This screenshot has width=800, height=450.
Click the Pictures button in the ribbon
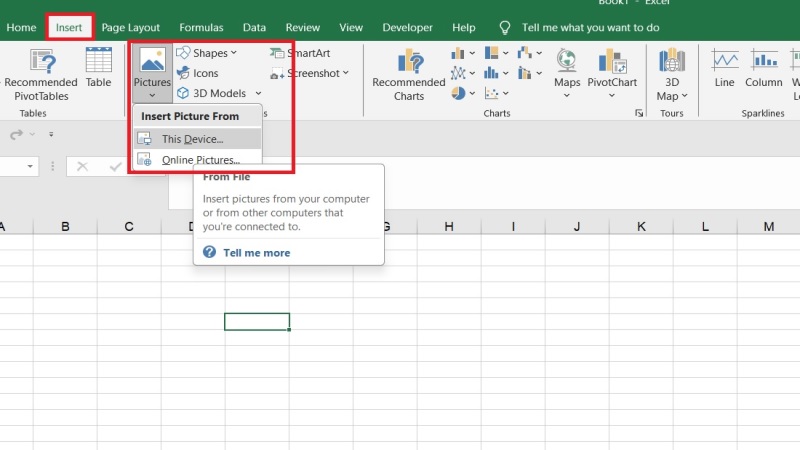pos(152,73)
